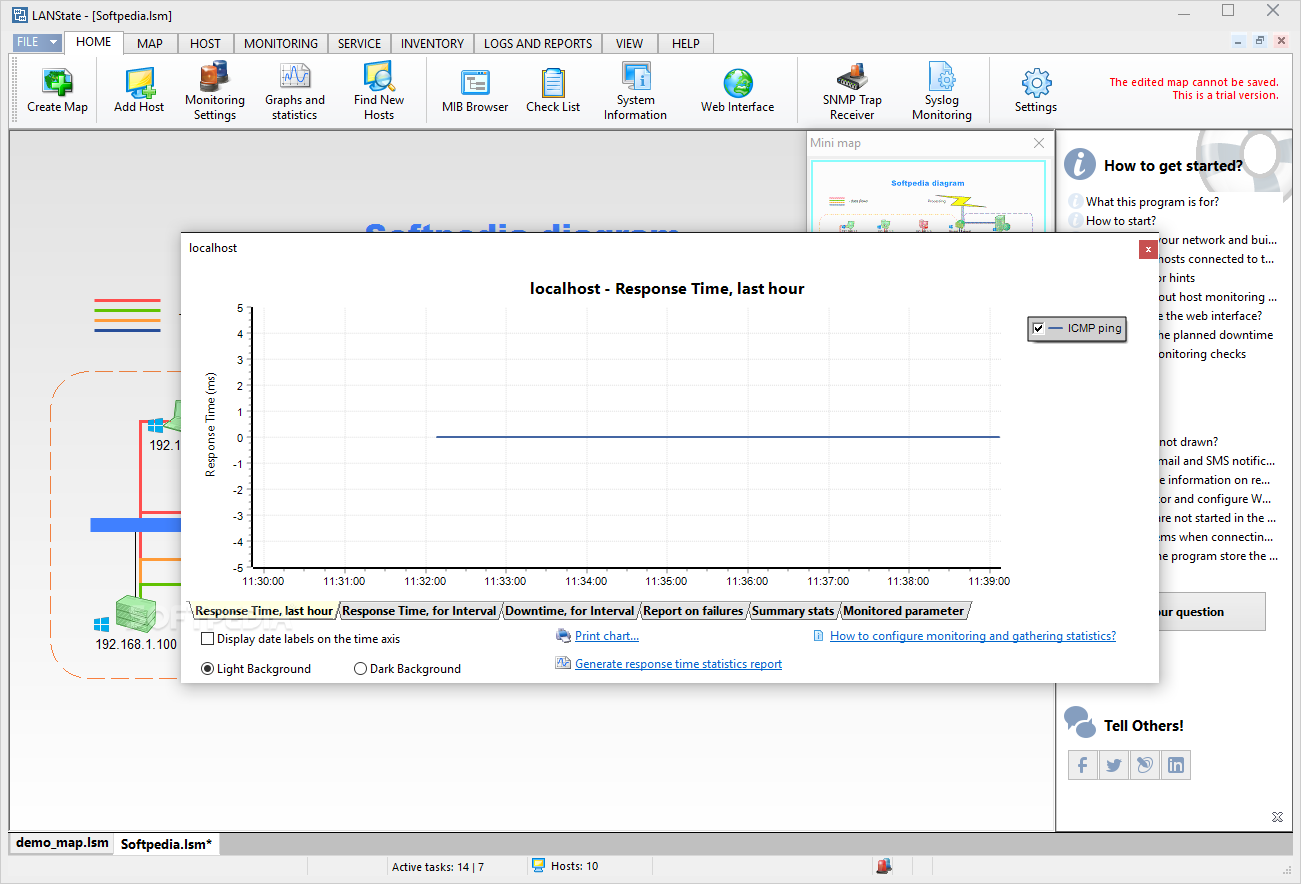Share via the LinkedIn icon
This screenshot has height=884, width=1301.
click(x=1176, y=765)
